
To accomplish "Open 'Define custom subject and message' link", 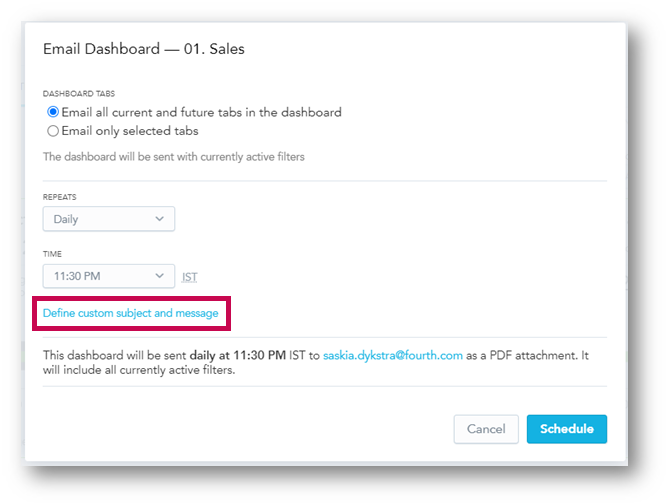I will (131, 313).
